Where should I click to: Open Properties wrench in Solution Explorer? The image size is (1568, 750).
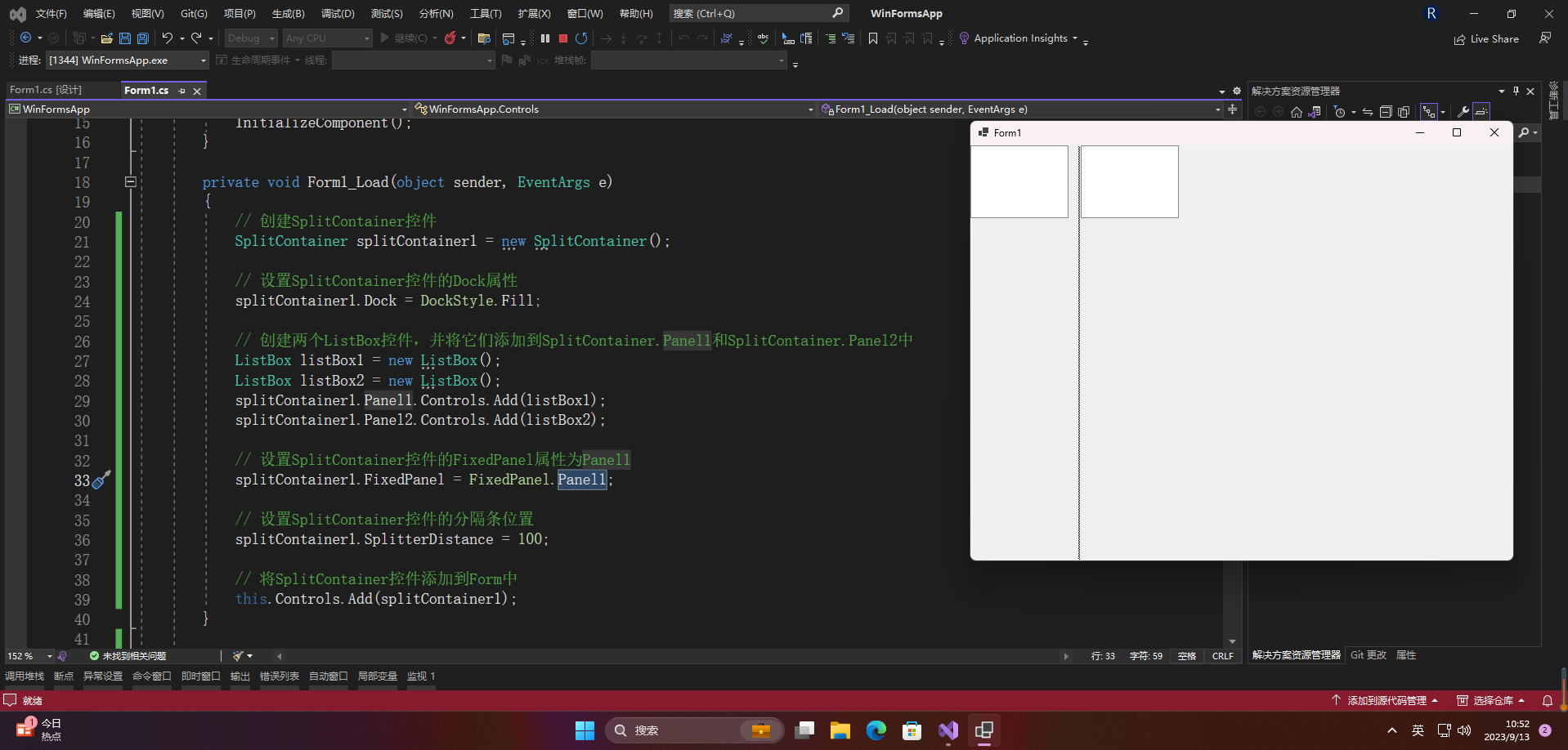tap(1463, 112)
